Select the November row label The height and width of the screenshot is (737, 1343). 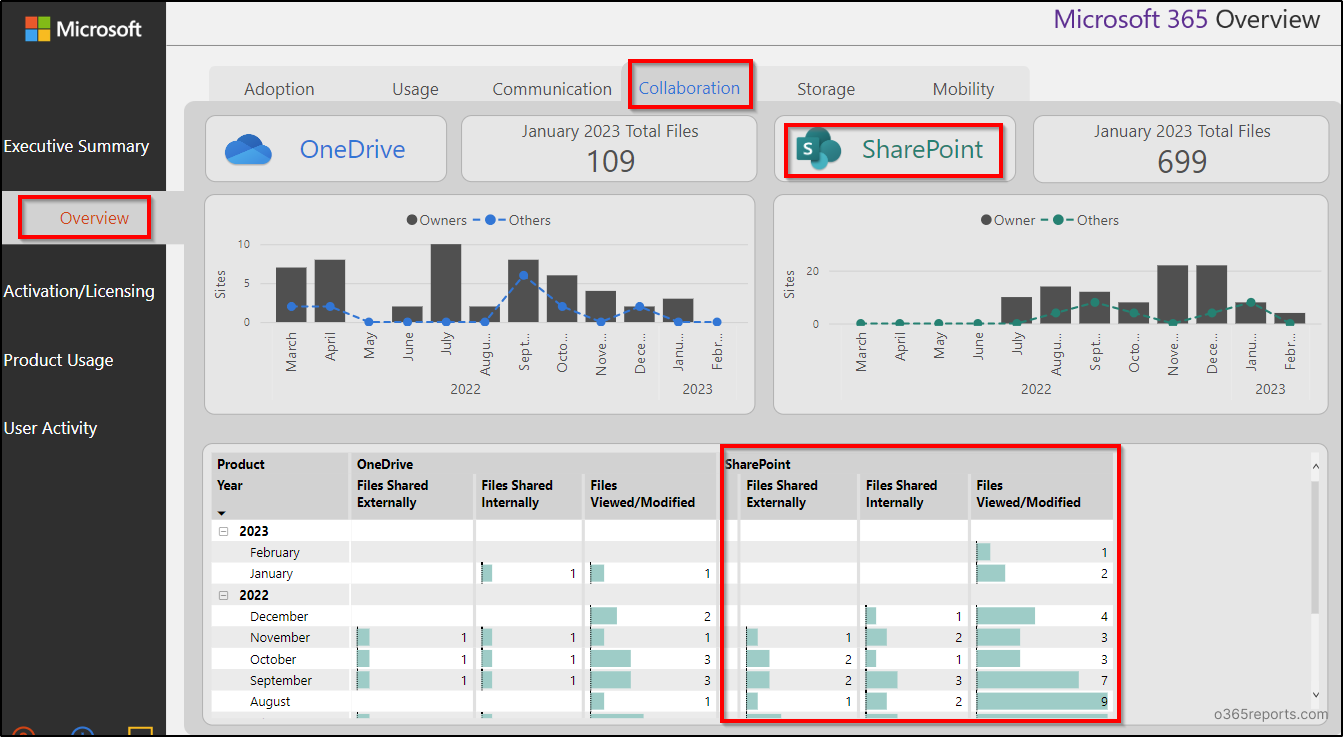click(280, 638)
